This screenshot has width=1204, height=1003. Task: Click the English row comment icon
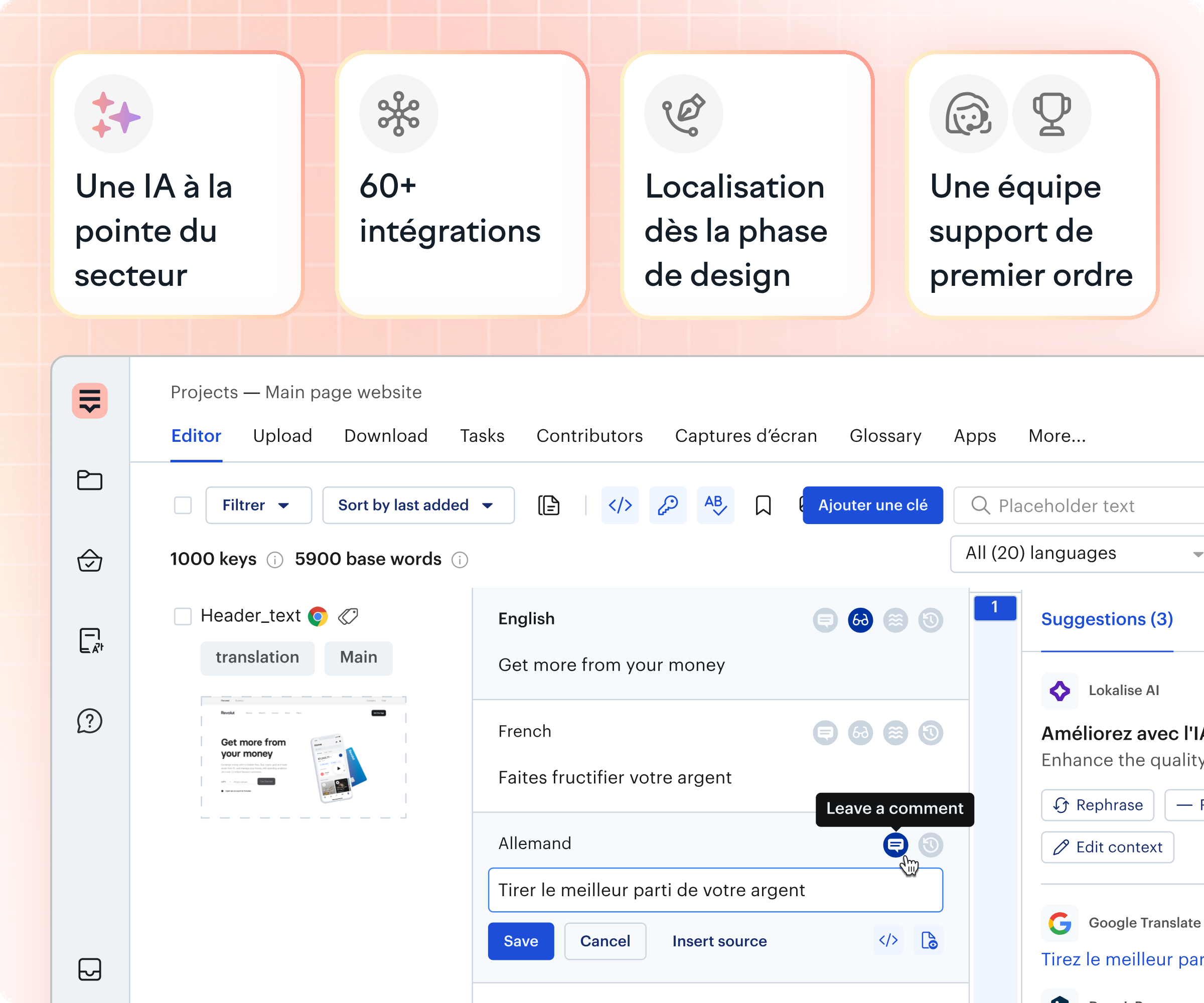click(825, 619)
